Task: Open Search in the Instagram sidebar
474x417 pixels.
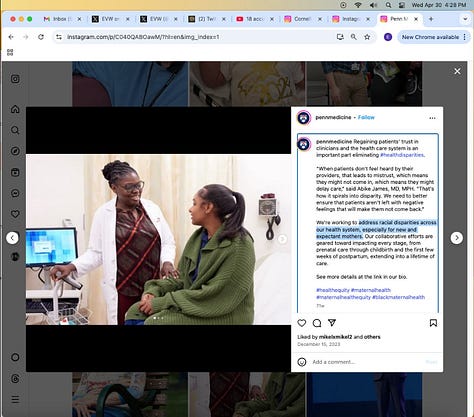Action: click(15, 130)
